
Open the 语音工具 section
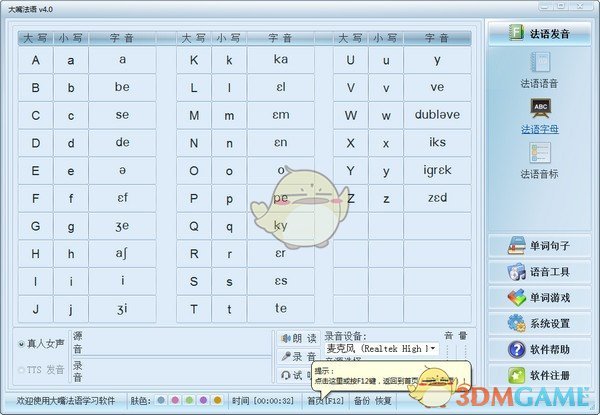point(540,272)
